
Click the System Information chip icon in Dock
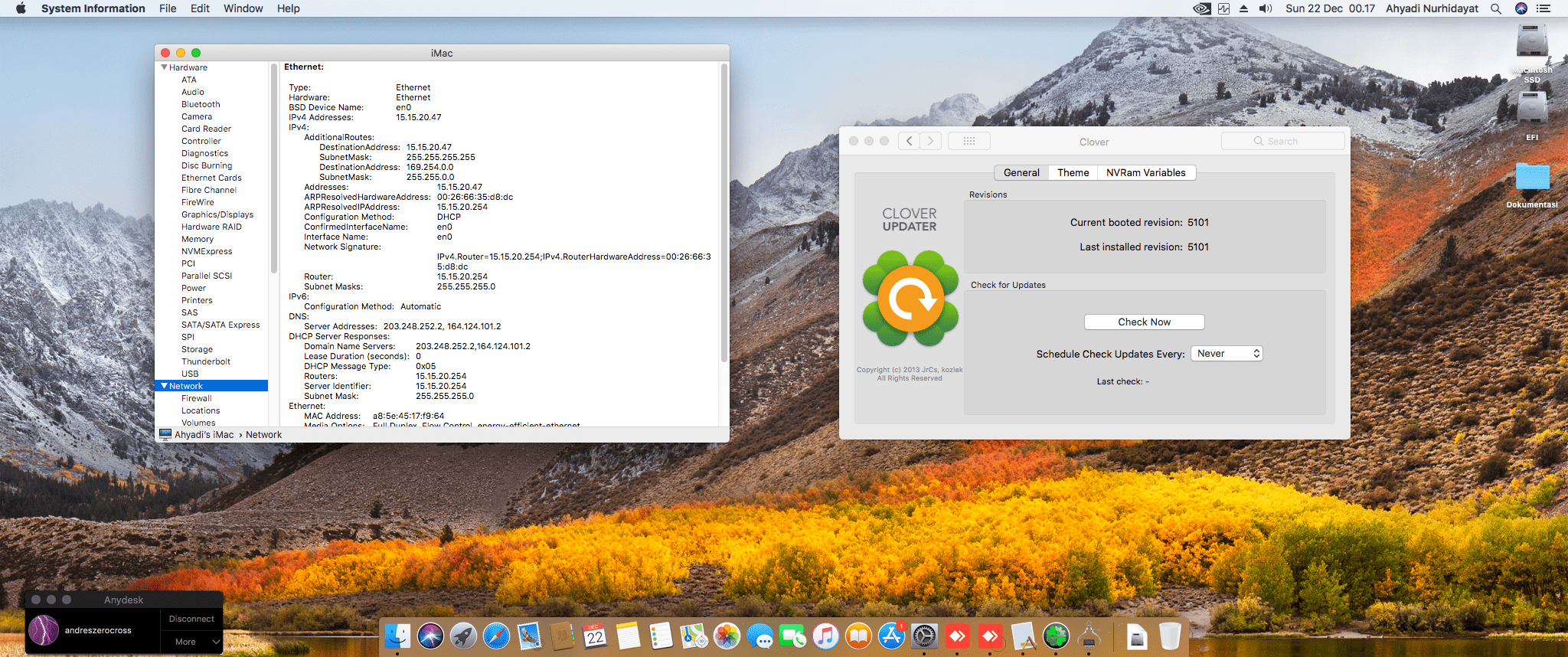tap(1089, 636)
